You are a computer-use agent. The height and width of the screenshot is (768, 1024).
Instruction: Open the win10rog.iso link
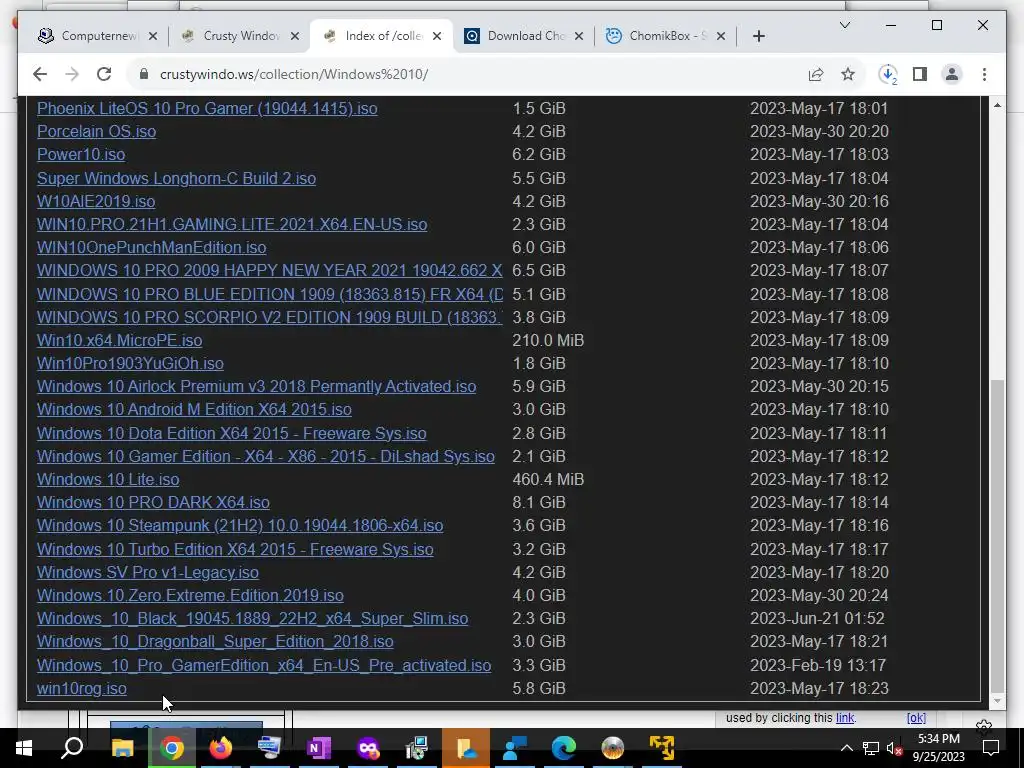tap(82, 688)
